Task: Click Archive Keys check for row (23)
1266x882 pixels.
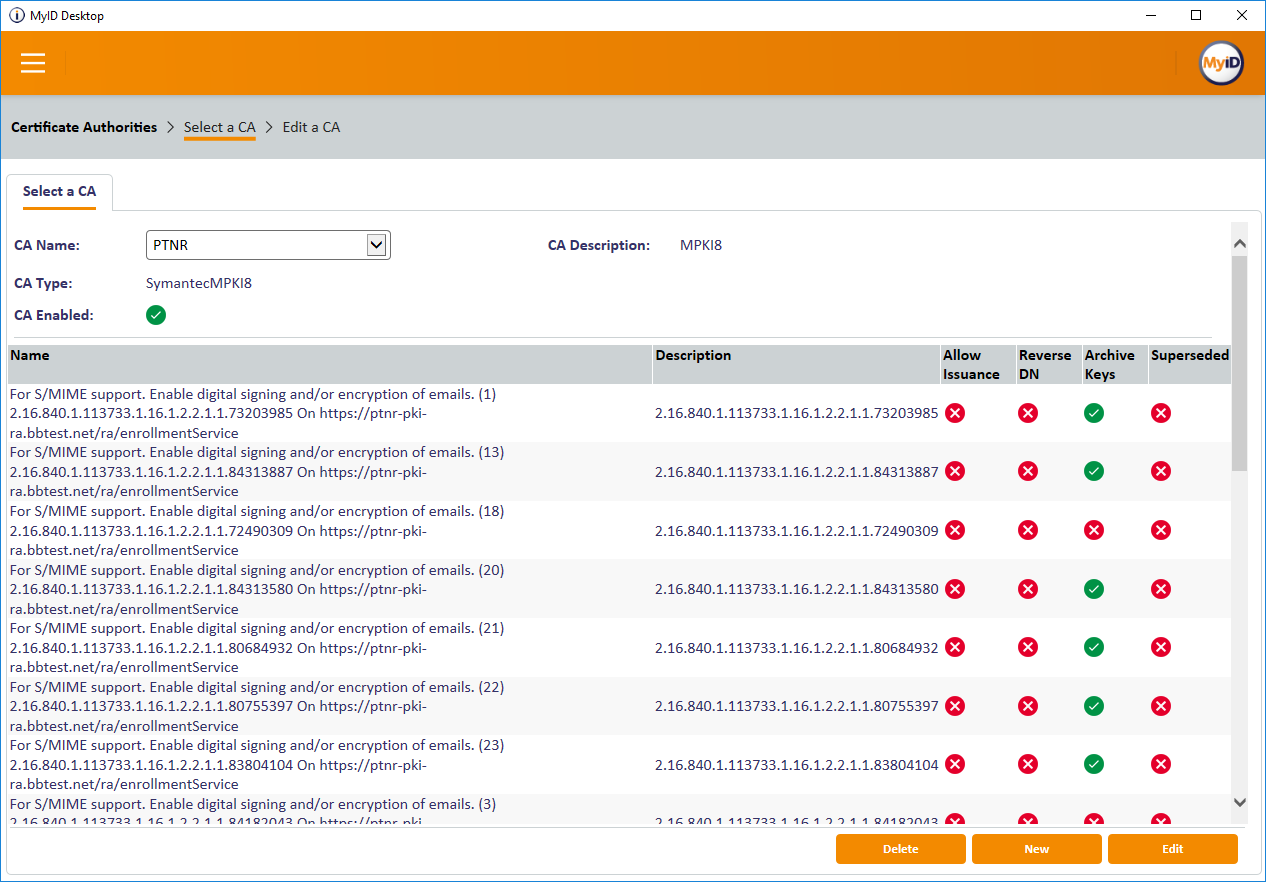Action: point(1094,764)
